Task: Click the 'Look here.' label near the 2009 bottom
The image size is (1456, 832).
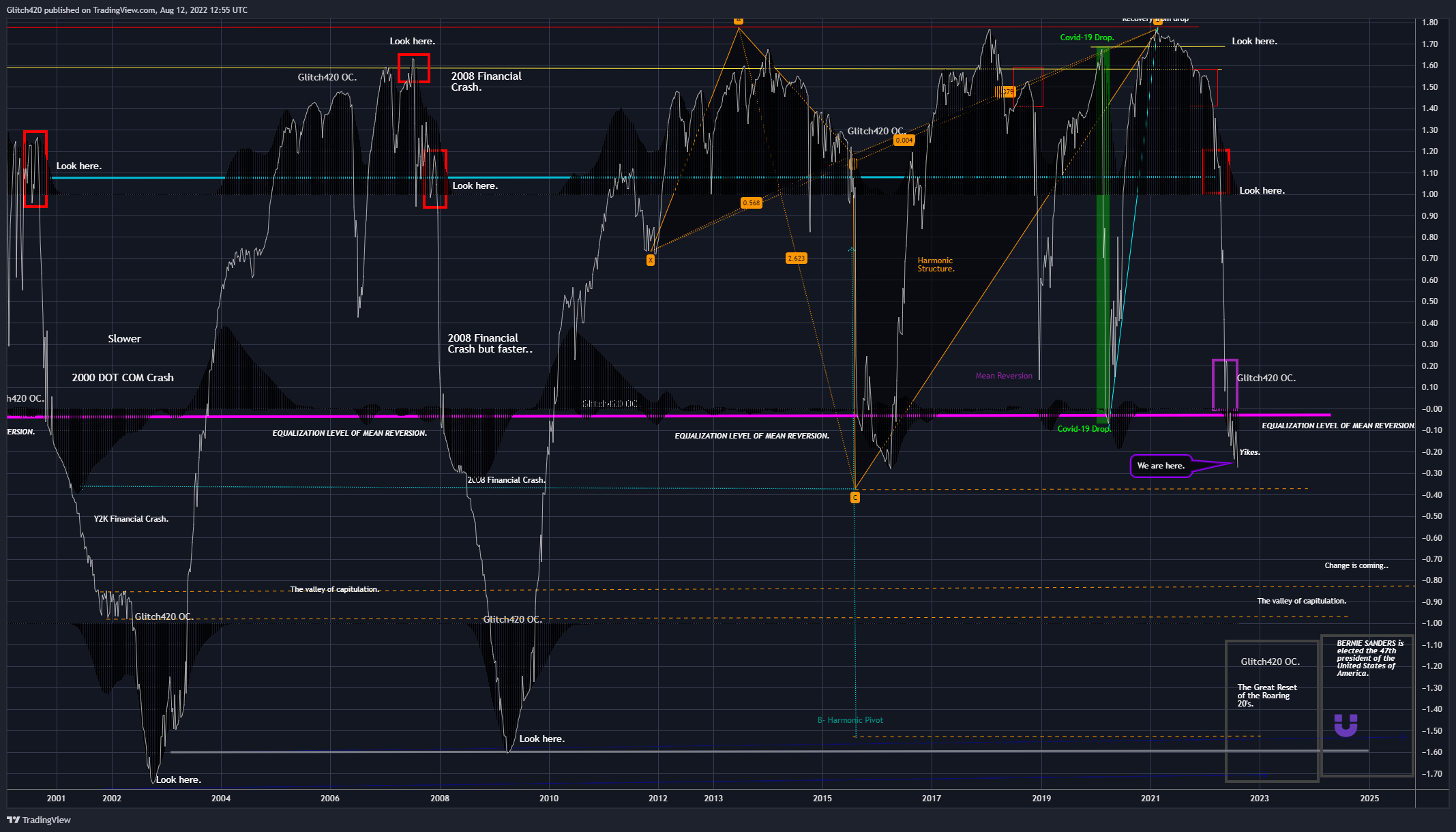Action: 542,739
